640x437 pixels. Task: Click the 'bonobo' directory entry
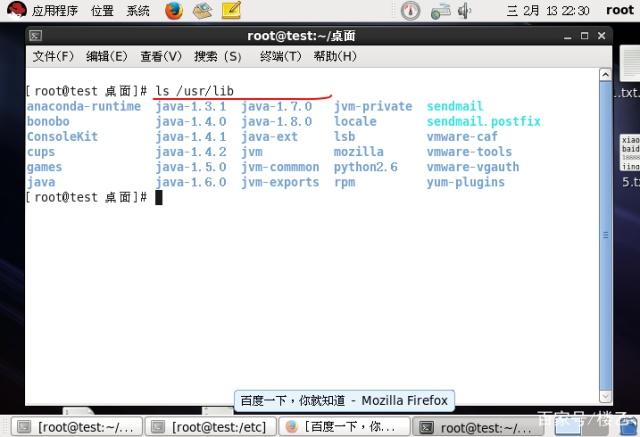tap(48, 121)
